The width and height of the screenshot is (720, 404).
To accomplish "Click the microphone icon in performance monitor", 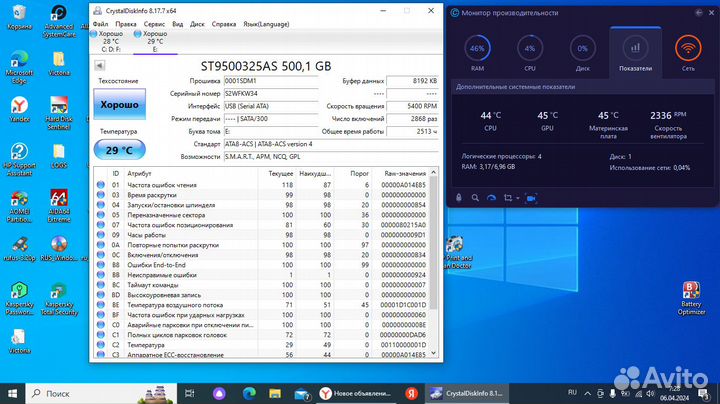I will [x=458, y=198].
